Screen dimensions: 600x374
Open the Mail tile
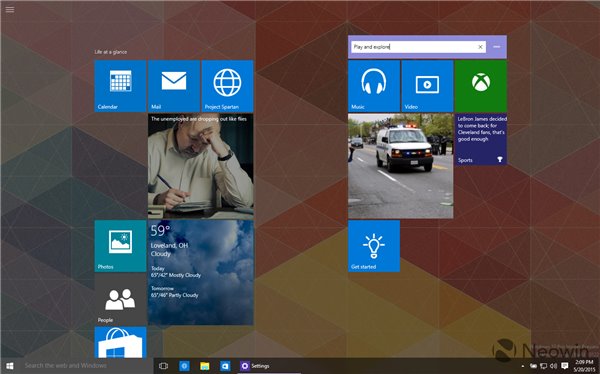click(174, 86)
